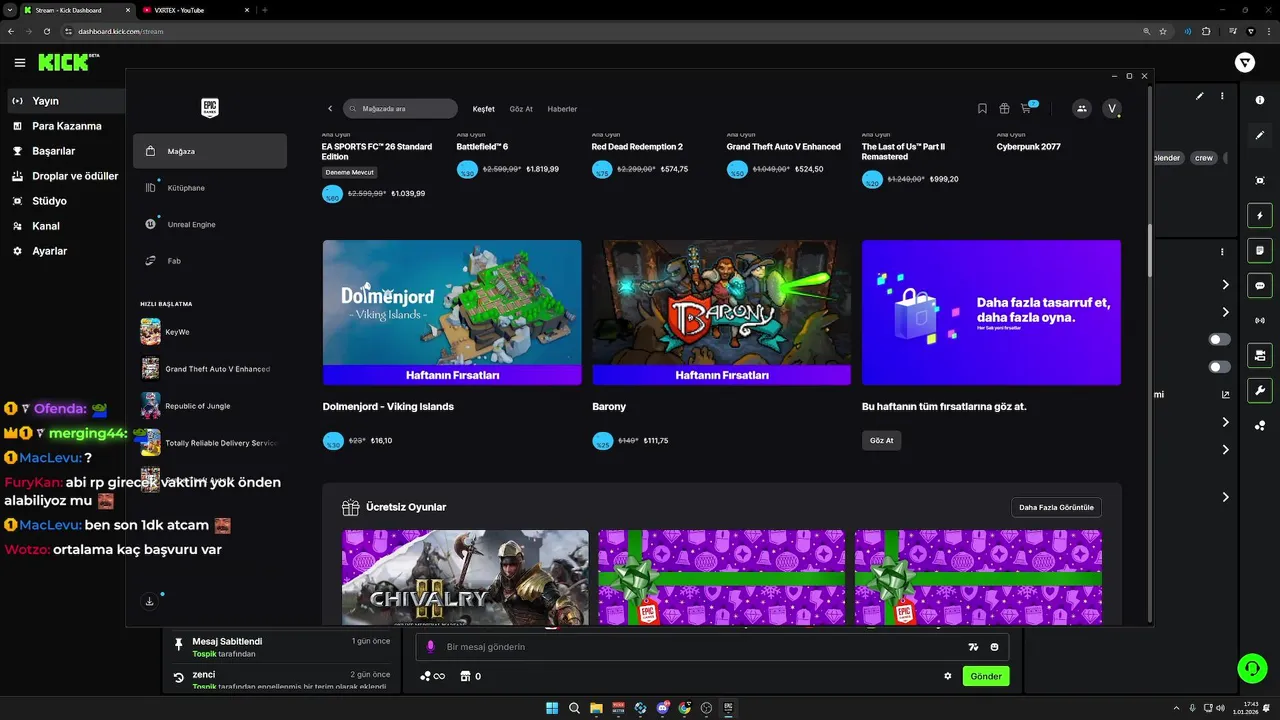Open Unreal Engine in Epic sidebar

coord(210,224)
